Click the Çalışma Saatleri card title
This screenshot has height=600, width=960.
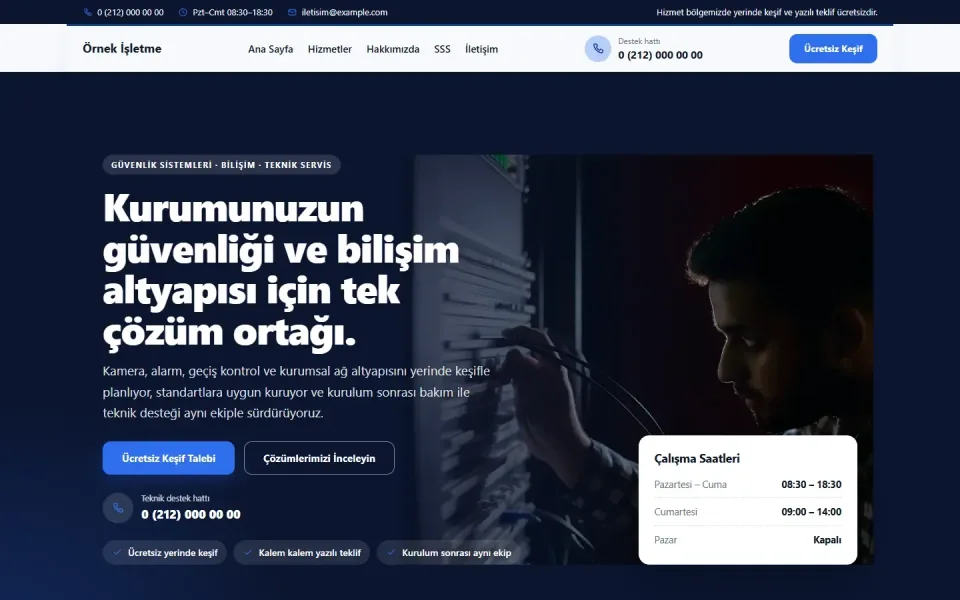click(697, 458)
